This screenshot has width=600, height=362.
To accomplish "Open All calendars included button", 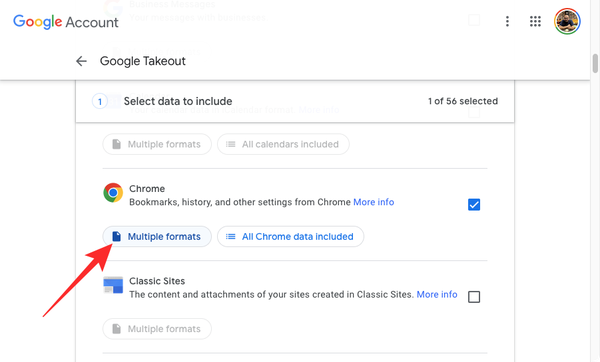I will click(283, 144).
